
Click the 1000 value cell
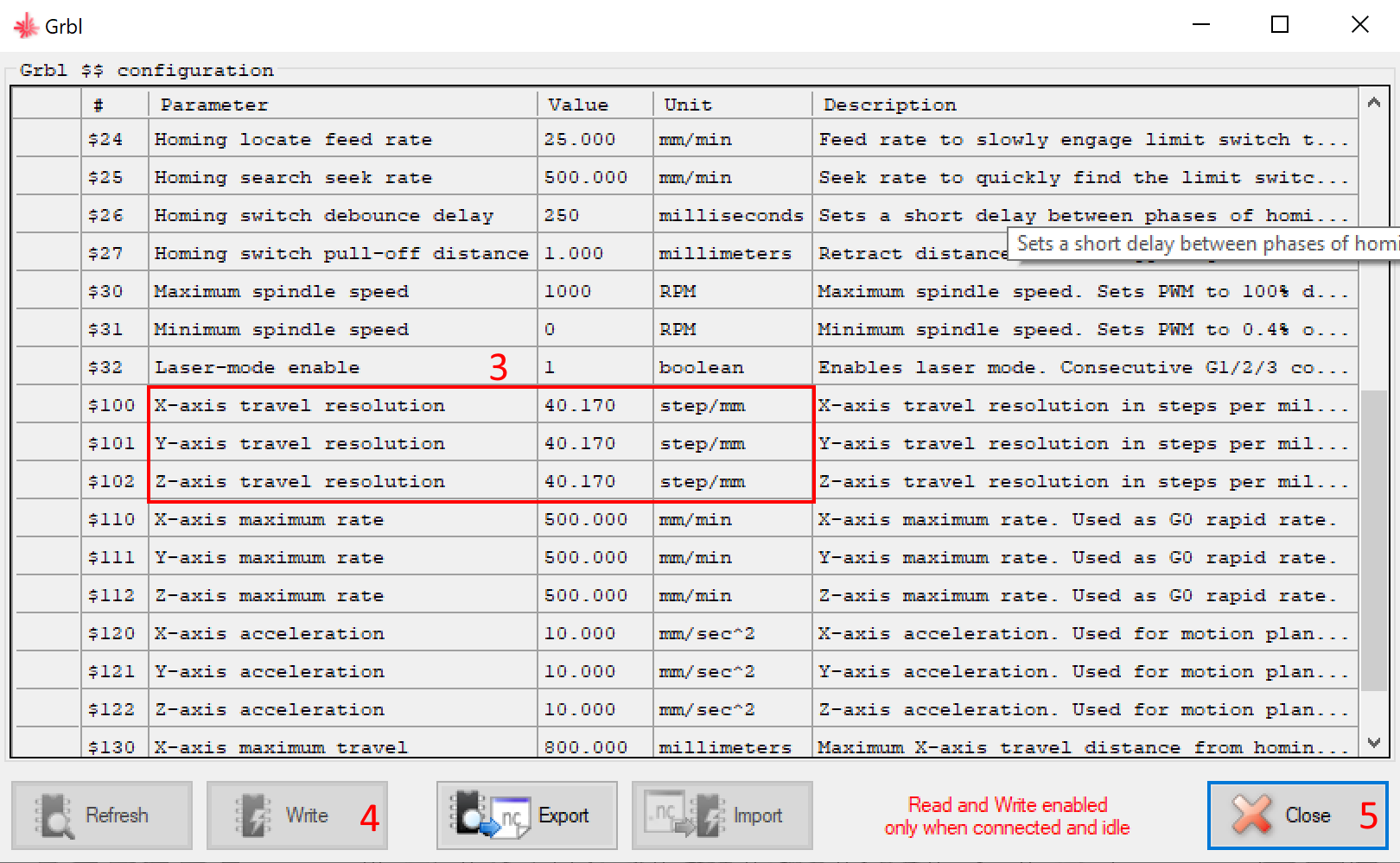tap(595, 291)
